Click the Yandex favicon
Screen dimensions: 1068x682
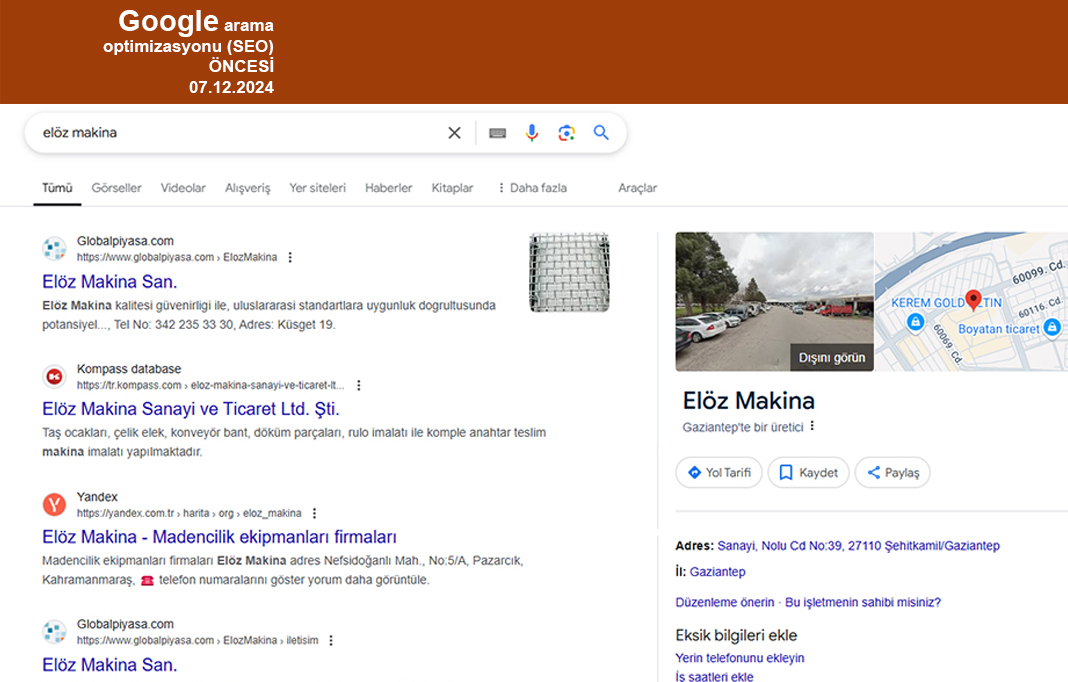pyautogui.click(x=54, y=504)
